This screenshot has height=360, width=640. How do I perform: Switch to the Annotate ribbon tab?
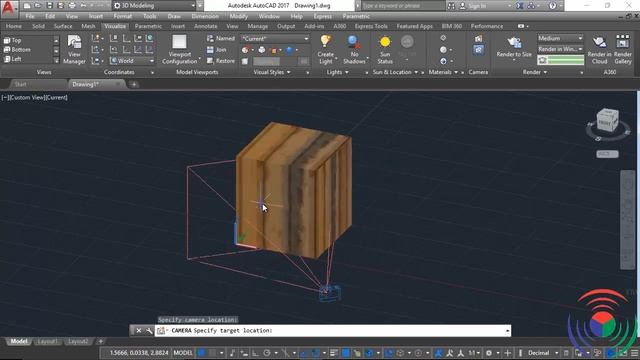[x=206, y=26]
